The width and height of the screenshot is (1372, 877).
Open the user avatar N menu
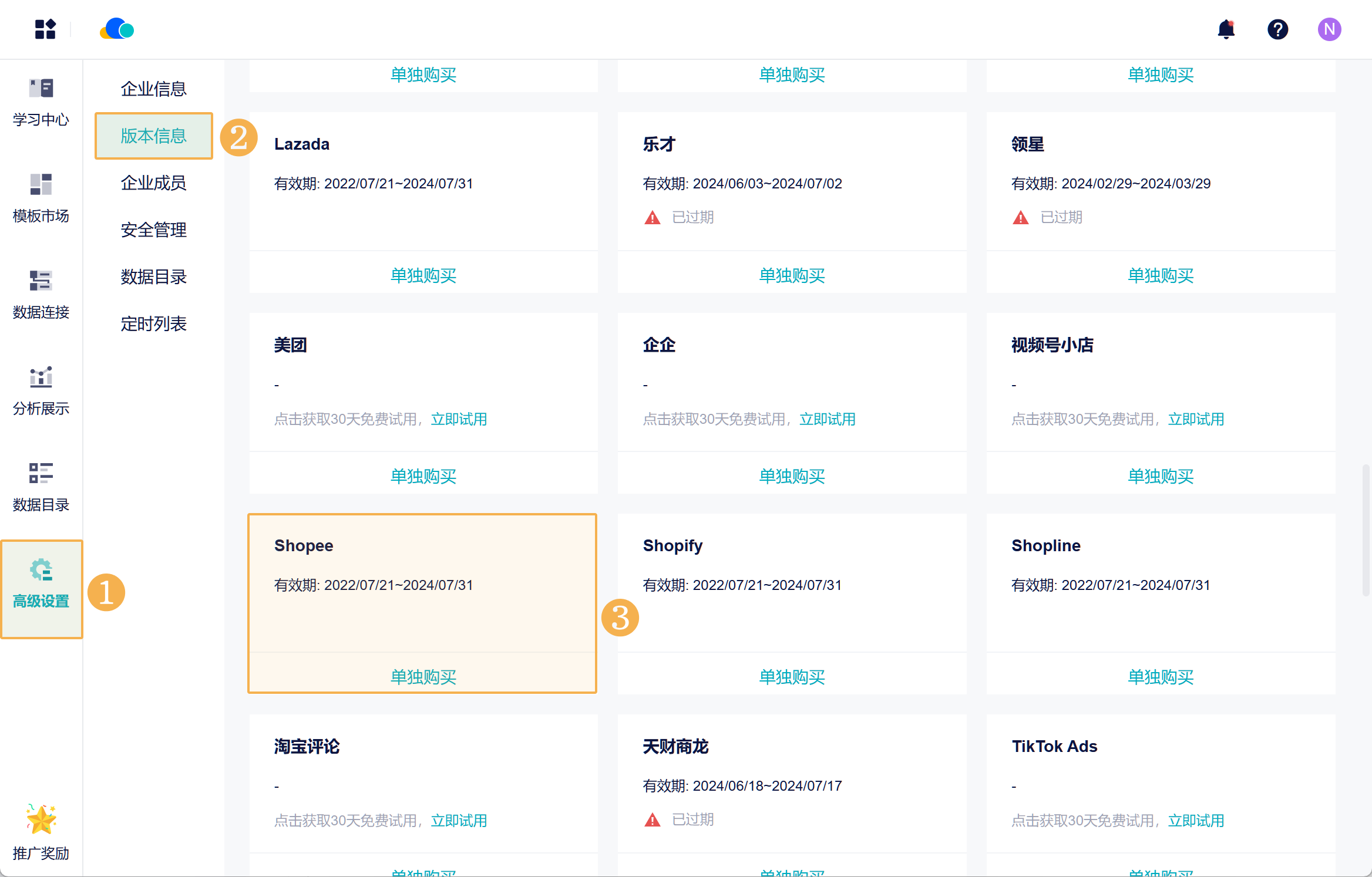pyautogui.click(x=1329, y=29)
